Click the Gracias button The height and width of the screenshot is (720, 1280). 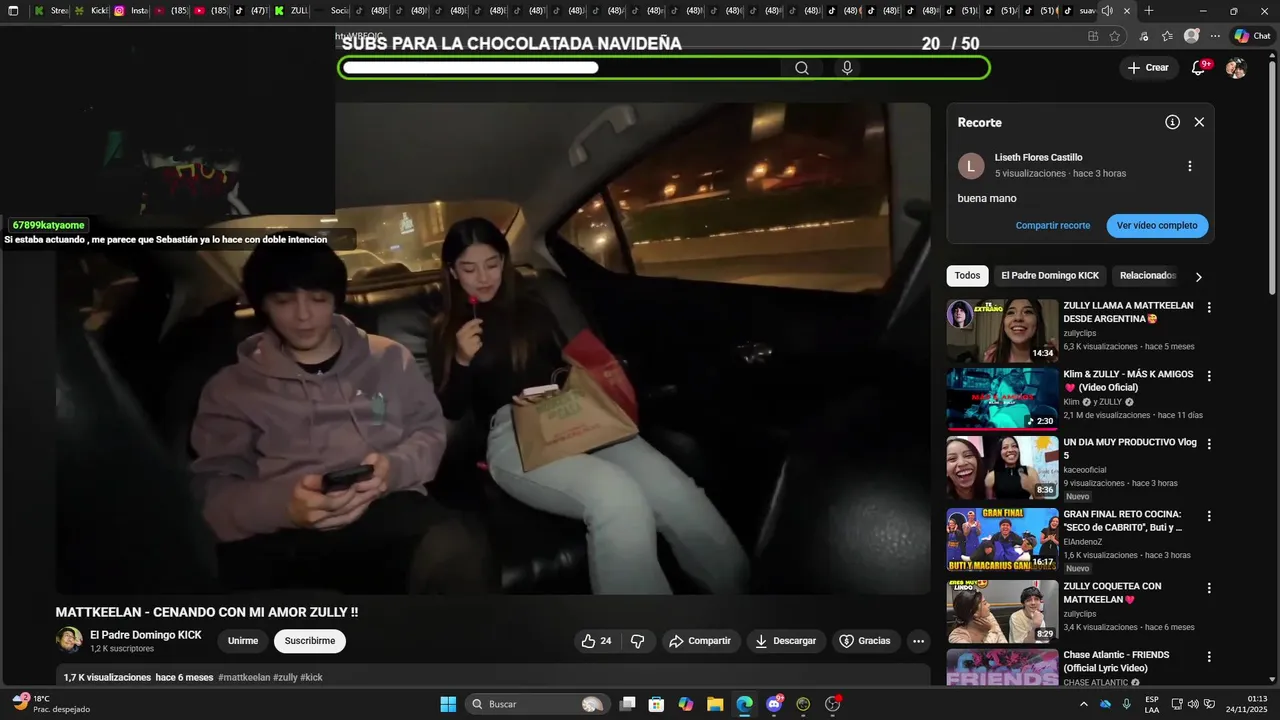tap(864, 641)
